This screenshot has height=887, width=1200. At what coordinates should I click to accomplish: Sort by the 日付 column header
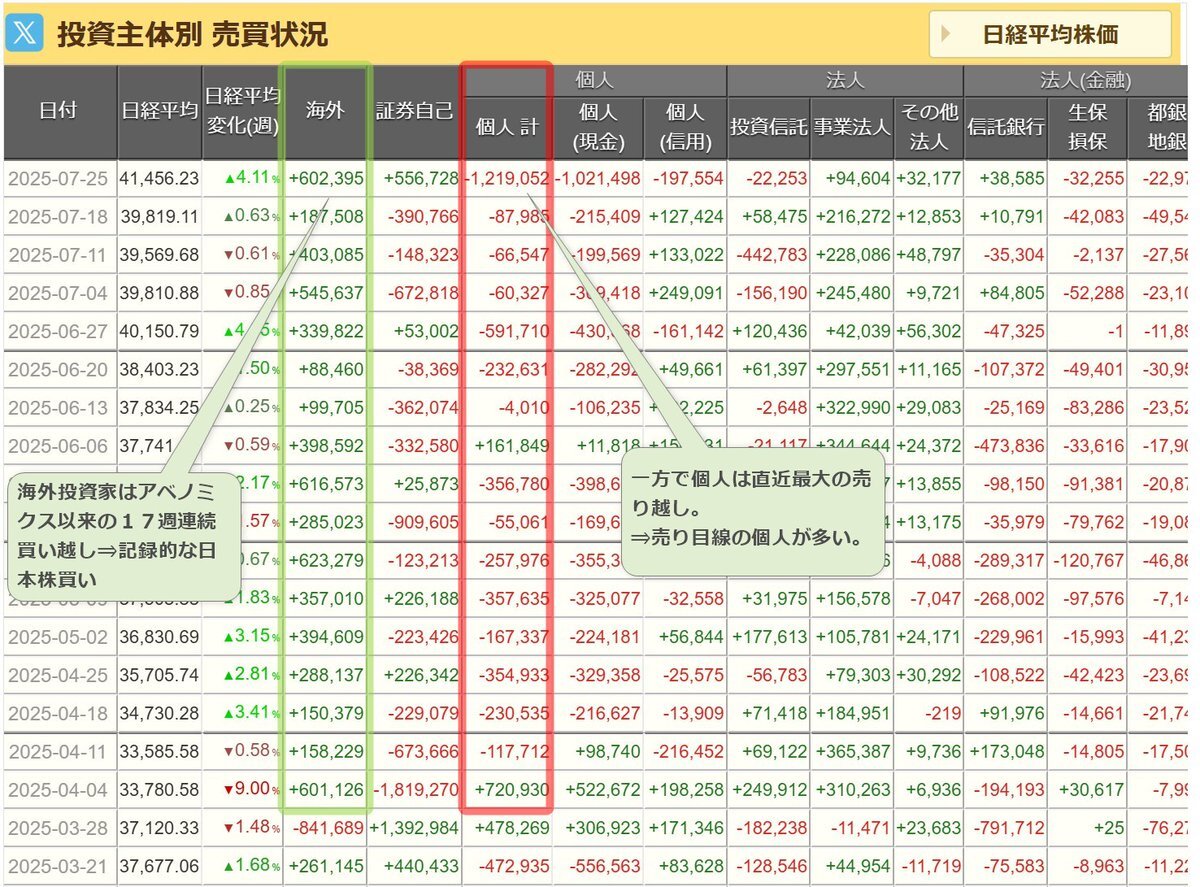59,111
